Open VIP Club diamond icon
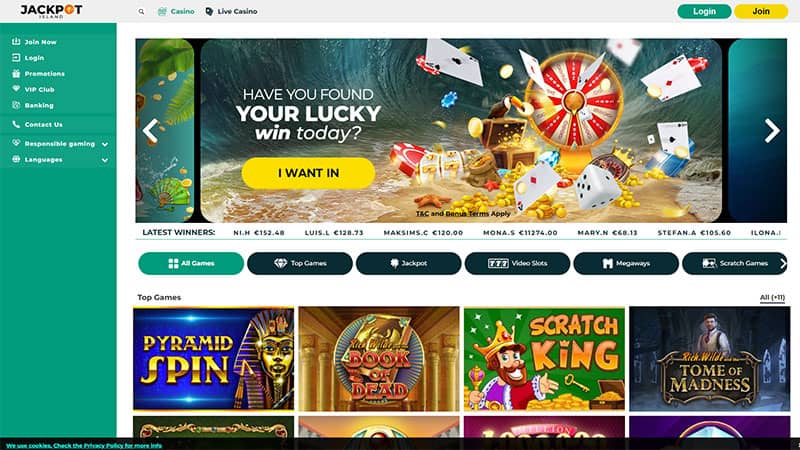 16,89
